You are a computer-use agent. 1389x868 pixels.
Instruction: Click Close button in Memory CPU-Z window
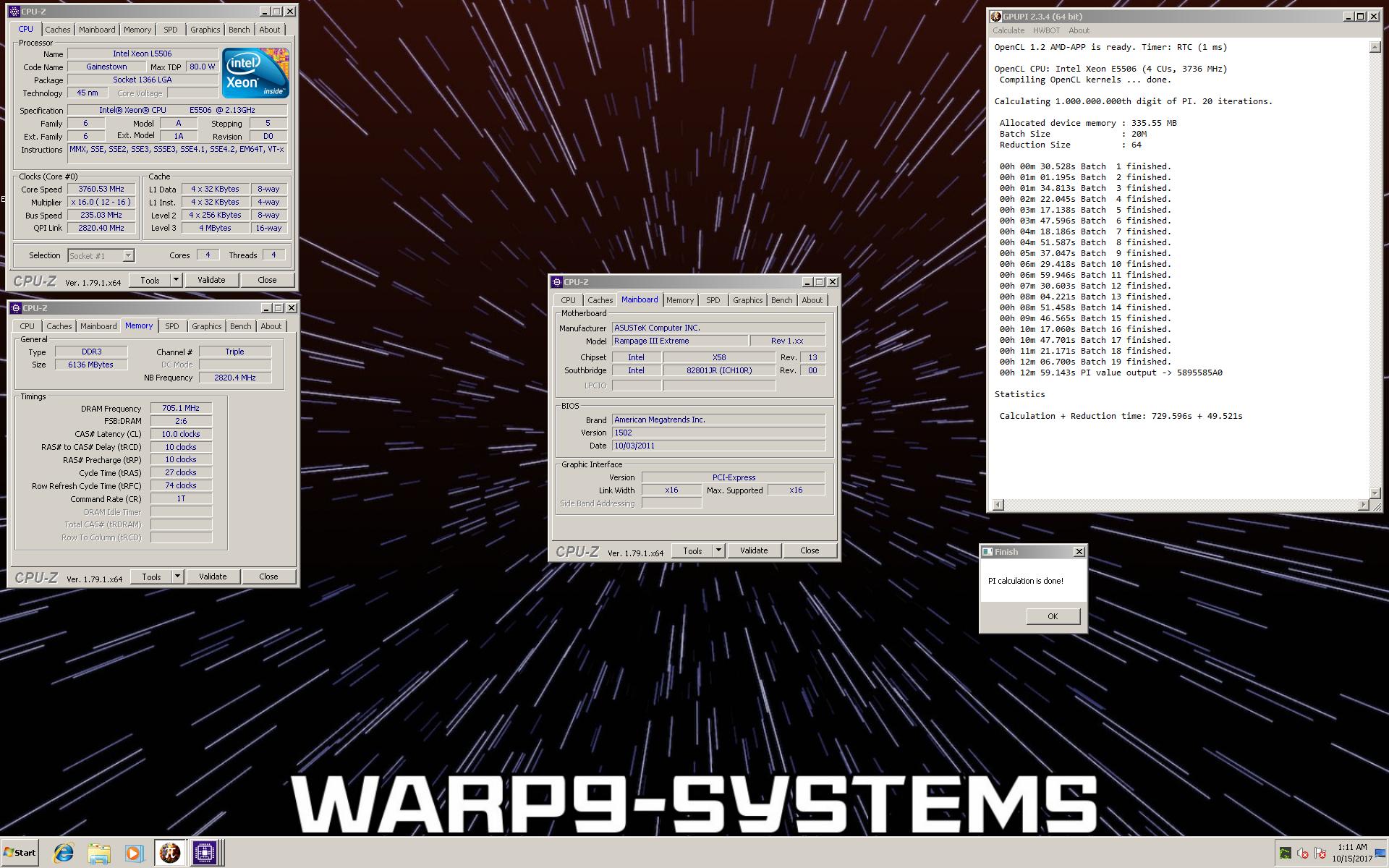coord(268,576)
